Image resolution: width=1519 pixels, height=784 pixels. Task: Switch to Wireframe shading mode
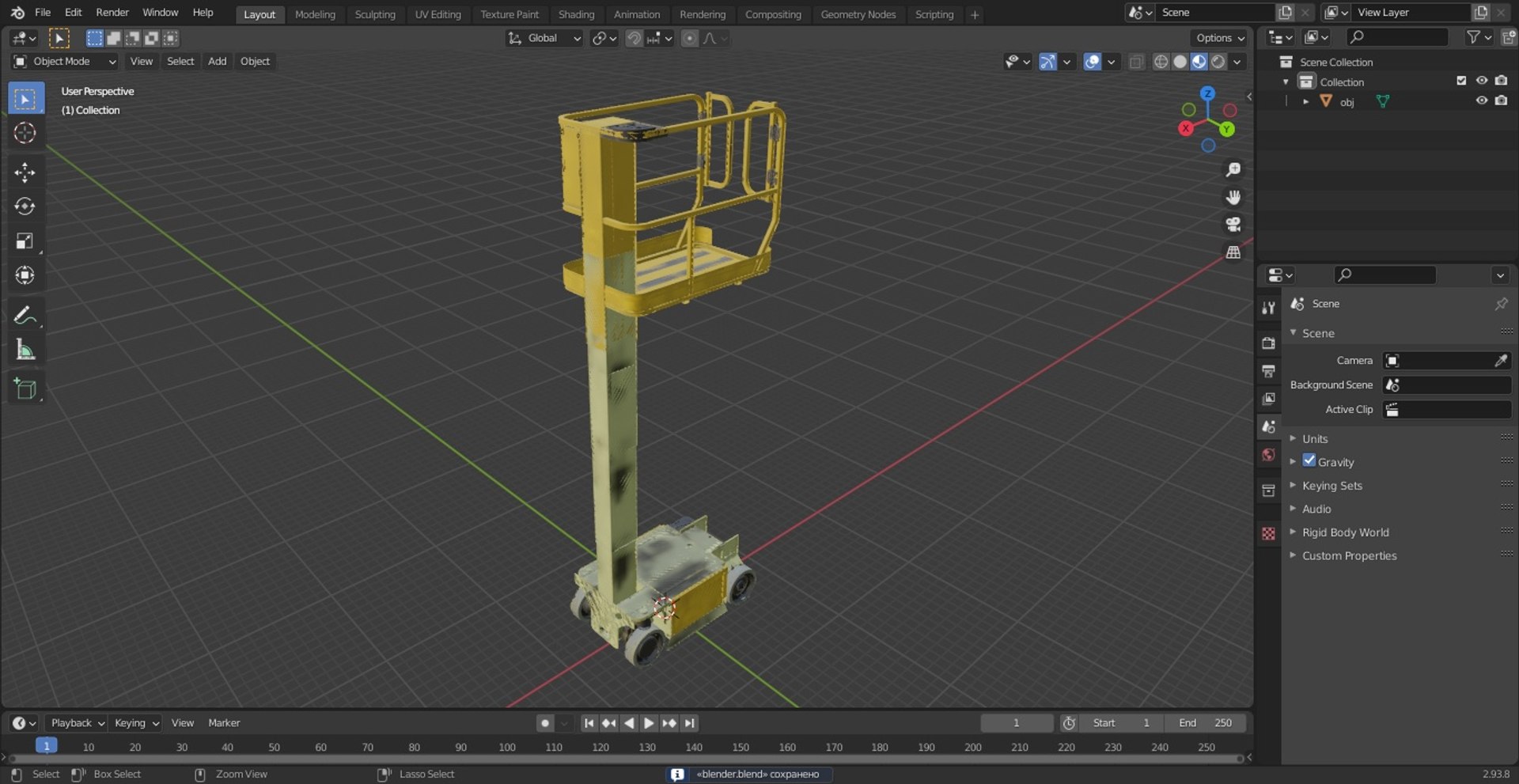click(1161, 62)
